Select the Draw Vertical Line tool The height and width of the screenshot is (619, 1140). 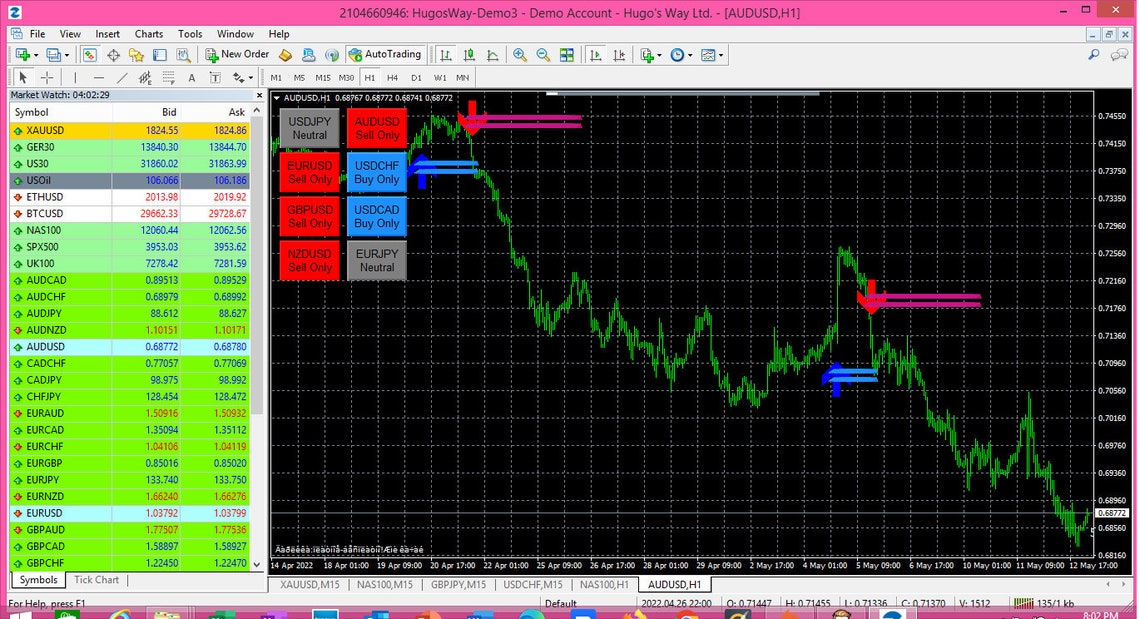coord(75,78)
